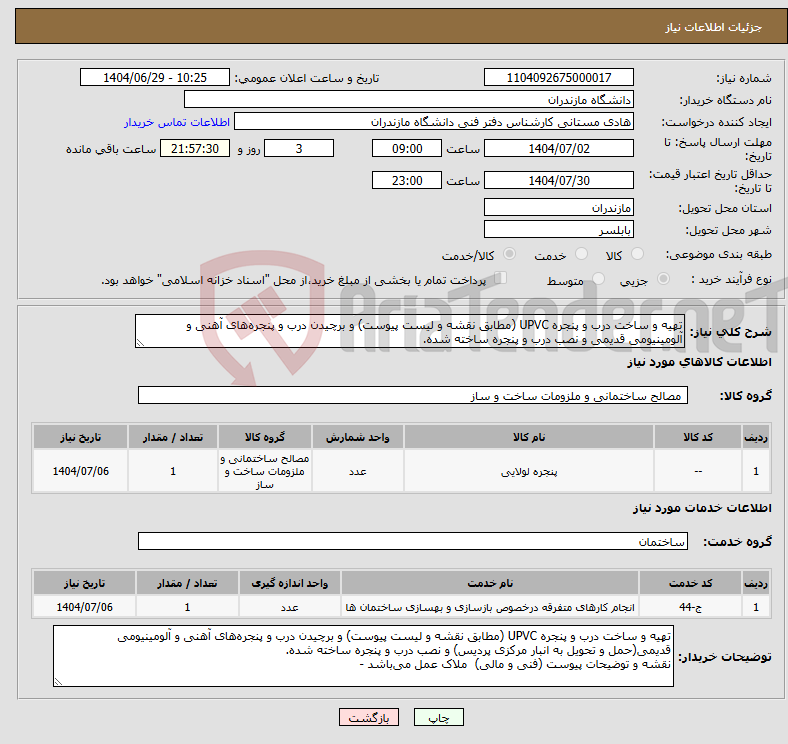Screen dimensions: 788x744
Task: Click the announcement date field 1404/06/29 - 10:25
Action: [155, 77]
